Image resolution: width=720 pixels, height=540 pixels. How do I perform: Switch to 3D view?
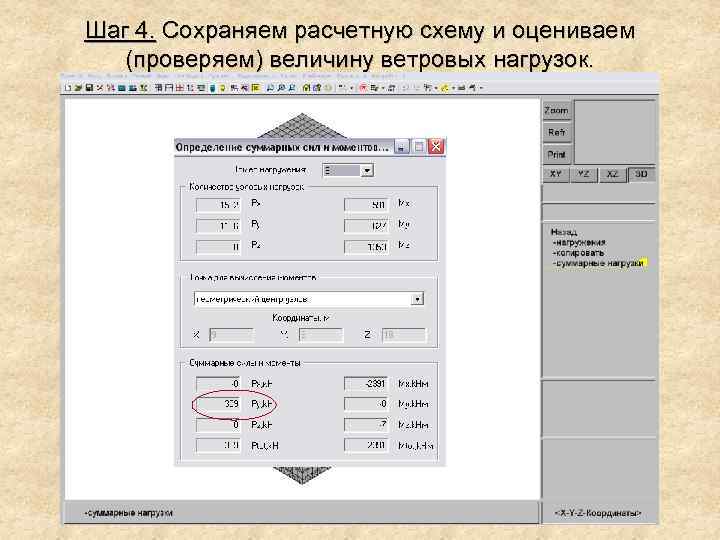(641, 174)
